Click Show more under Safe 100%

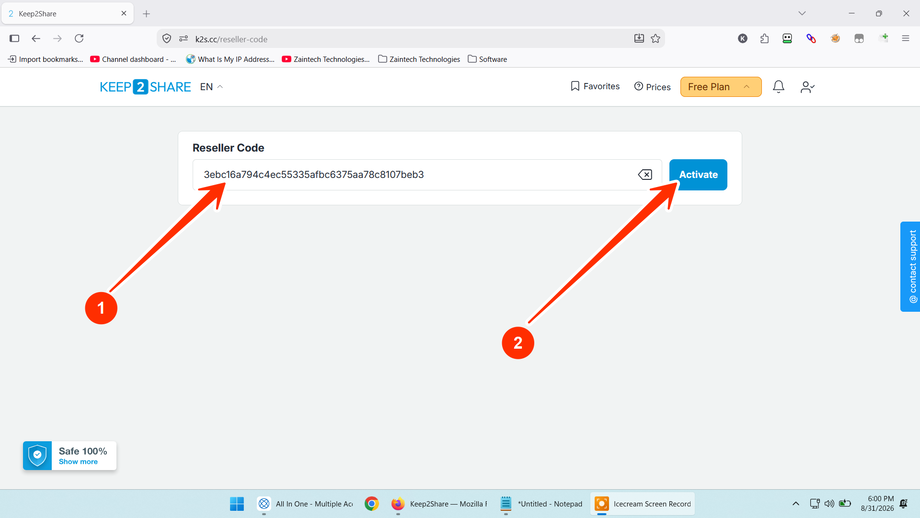pyautogui.click(x=78, y=462)
